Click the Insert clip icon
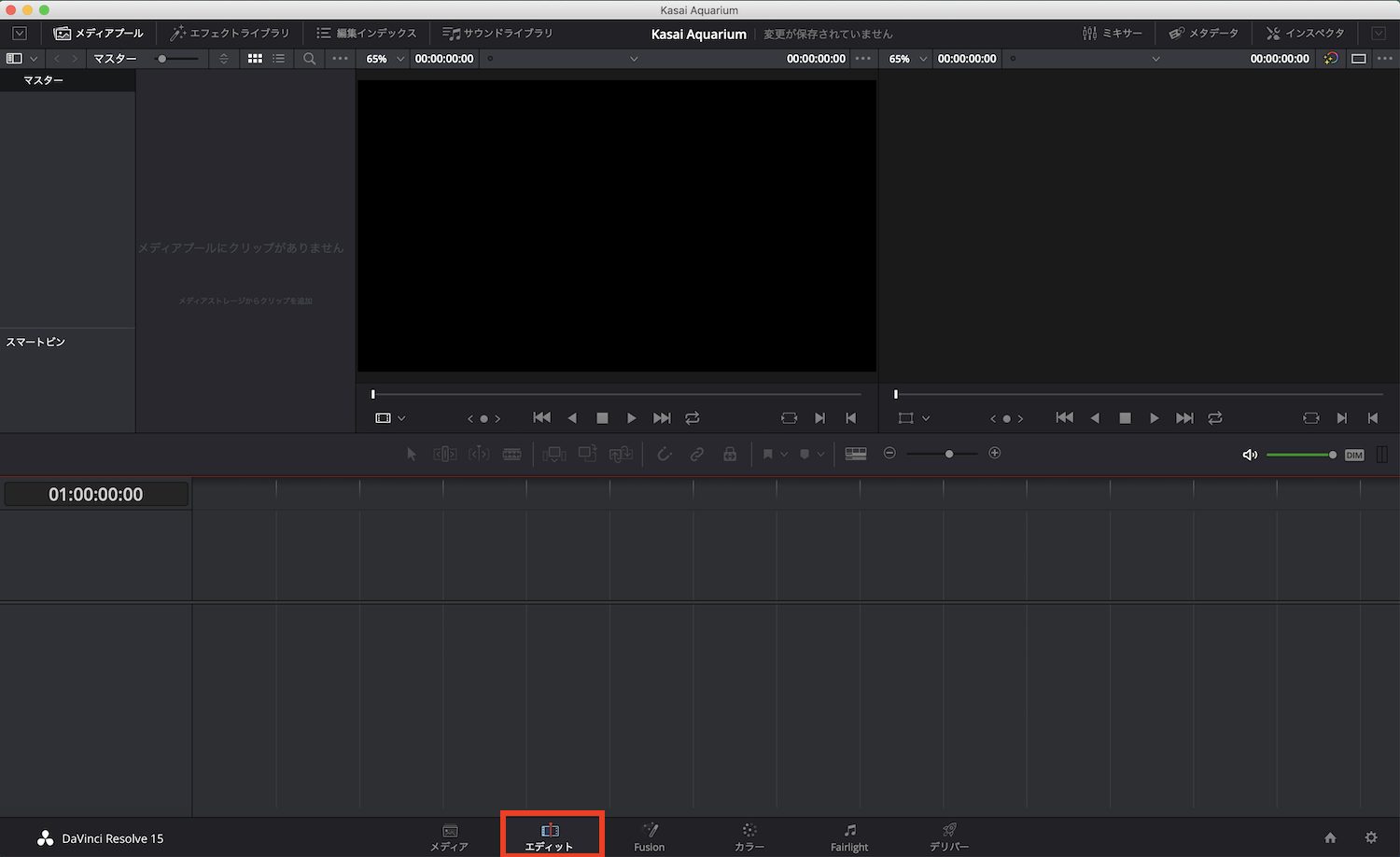The height and width of the screenshot is (857, 1400). pyautogui.click(x=554, y=454)
